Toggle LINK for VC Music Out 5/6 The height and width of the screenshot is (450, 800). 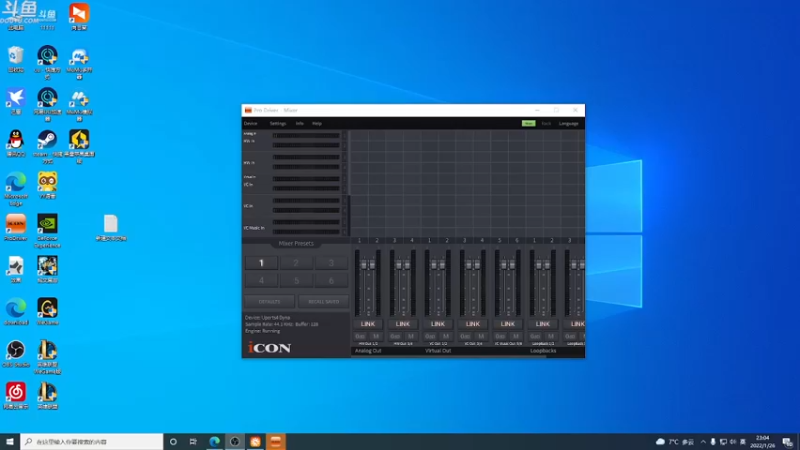point(508,324)
